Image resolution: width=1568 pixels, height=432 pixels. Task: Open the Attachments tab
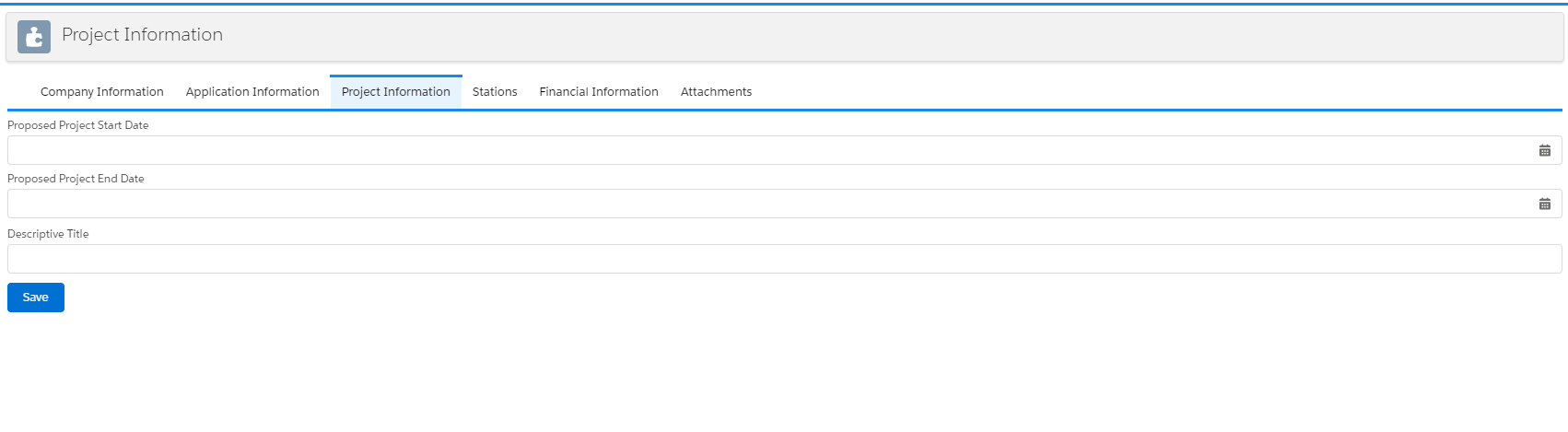coord(716,92)
